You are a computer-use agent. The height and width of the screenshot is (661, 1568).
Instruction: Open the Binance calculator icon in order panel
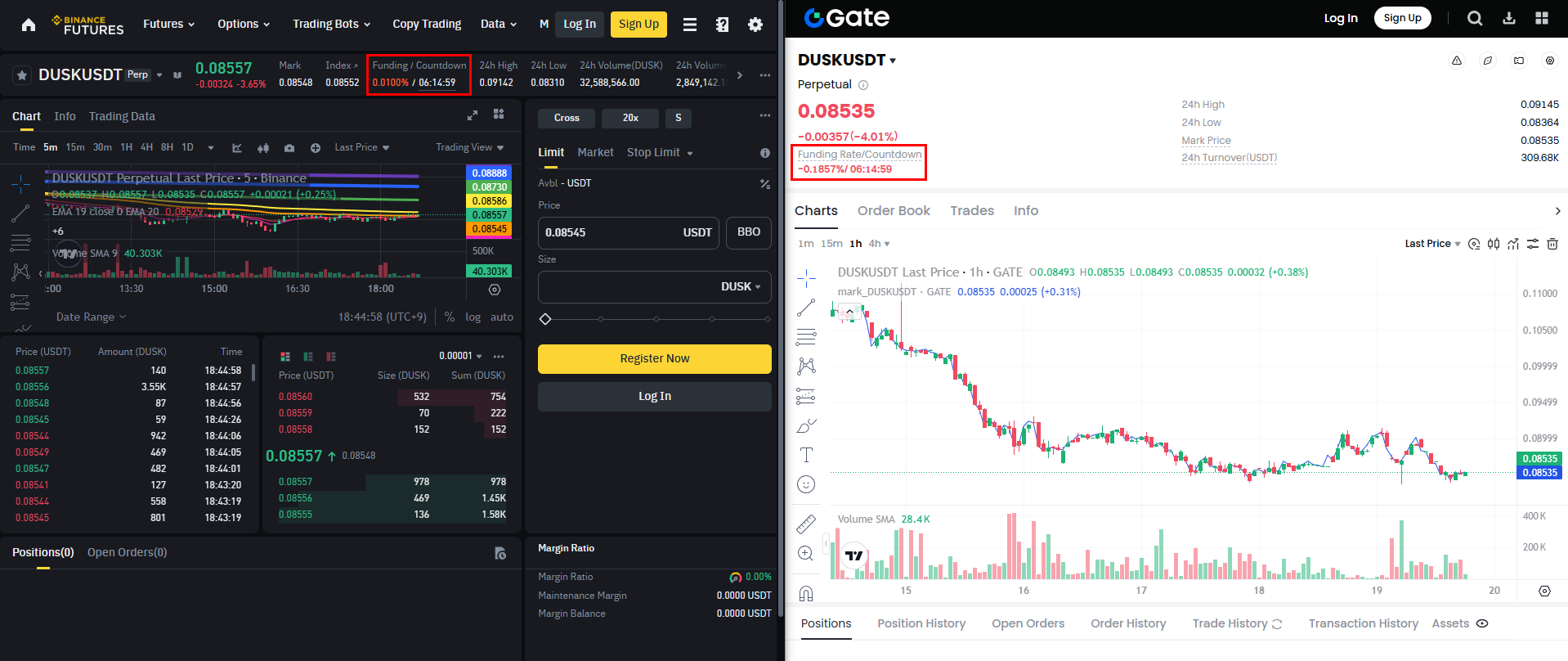click(765, 184)
